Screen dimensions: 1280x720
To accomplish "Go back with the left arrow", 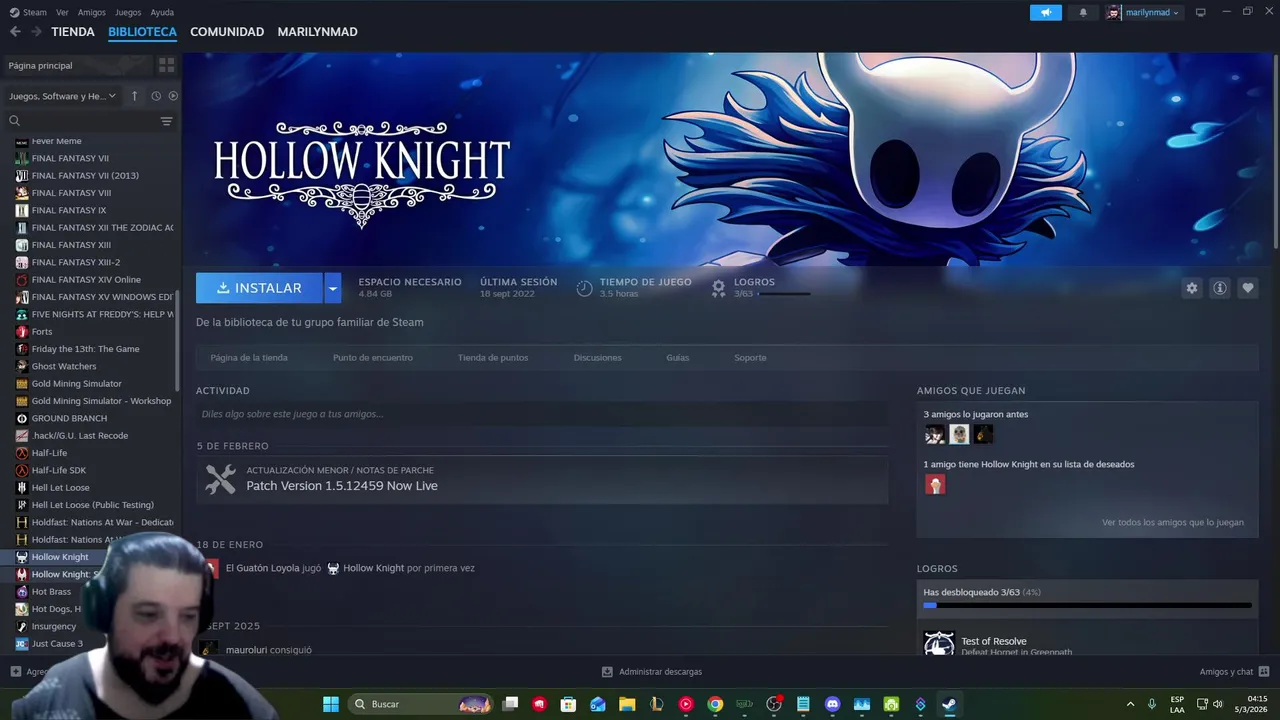I will click(15, 32).
